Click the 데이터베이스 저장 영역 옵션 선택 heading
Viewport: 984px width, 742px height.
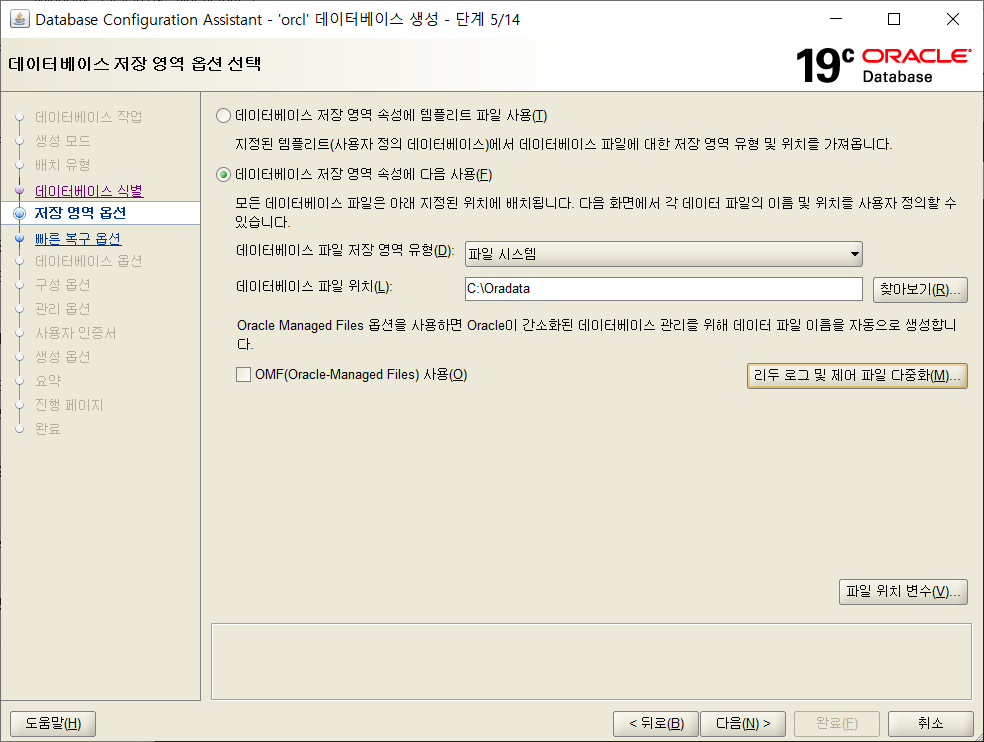(x=135, y=64)
